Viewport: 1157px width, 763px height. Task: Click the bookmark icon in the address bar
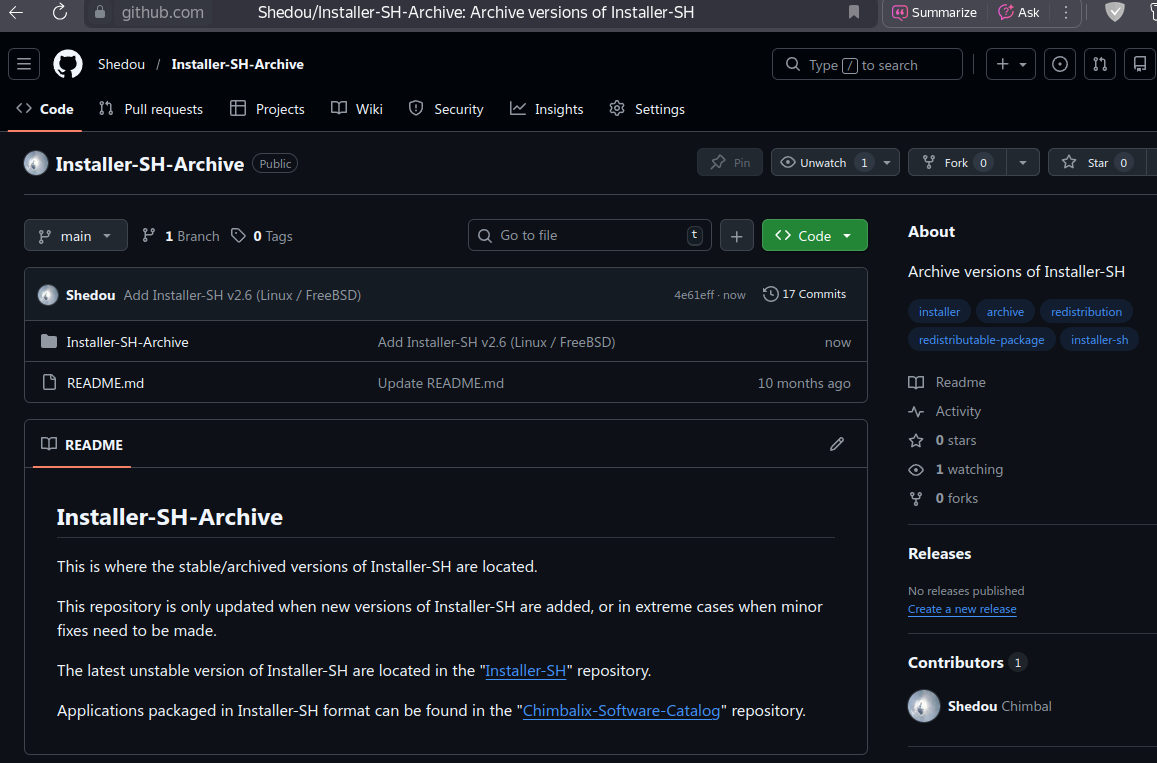click(854, 13)
